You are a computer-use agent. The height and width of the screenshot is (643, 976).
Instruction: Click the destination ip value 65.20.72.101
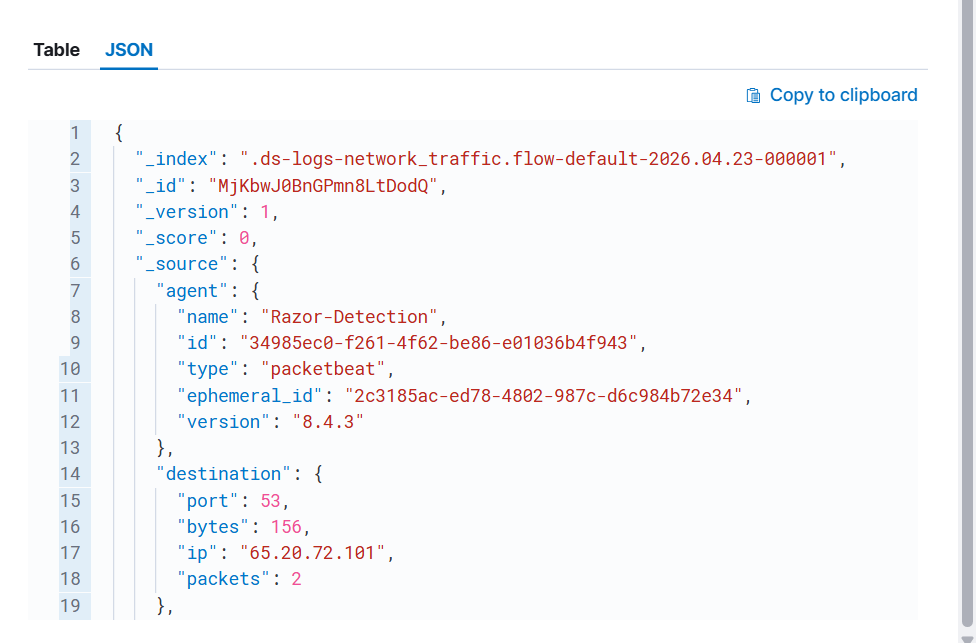point(312,553)
